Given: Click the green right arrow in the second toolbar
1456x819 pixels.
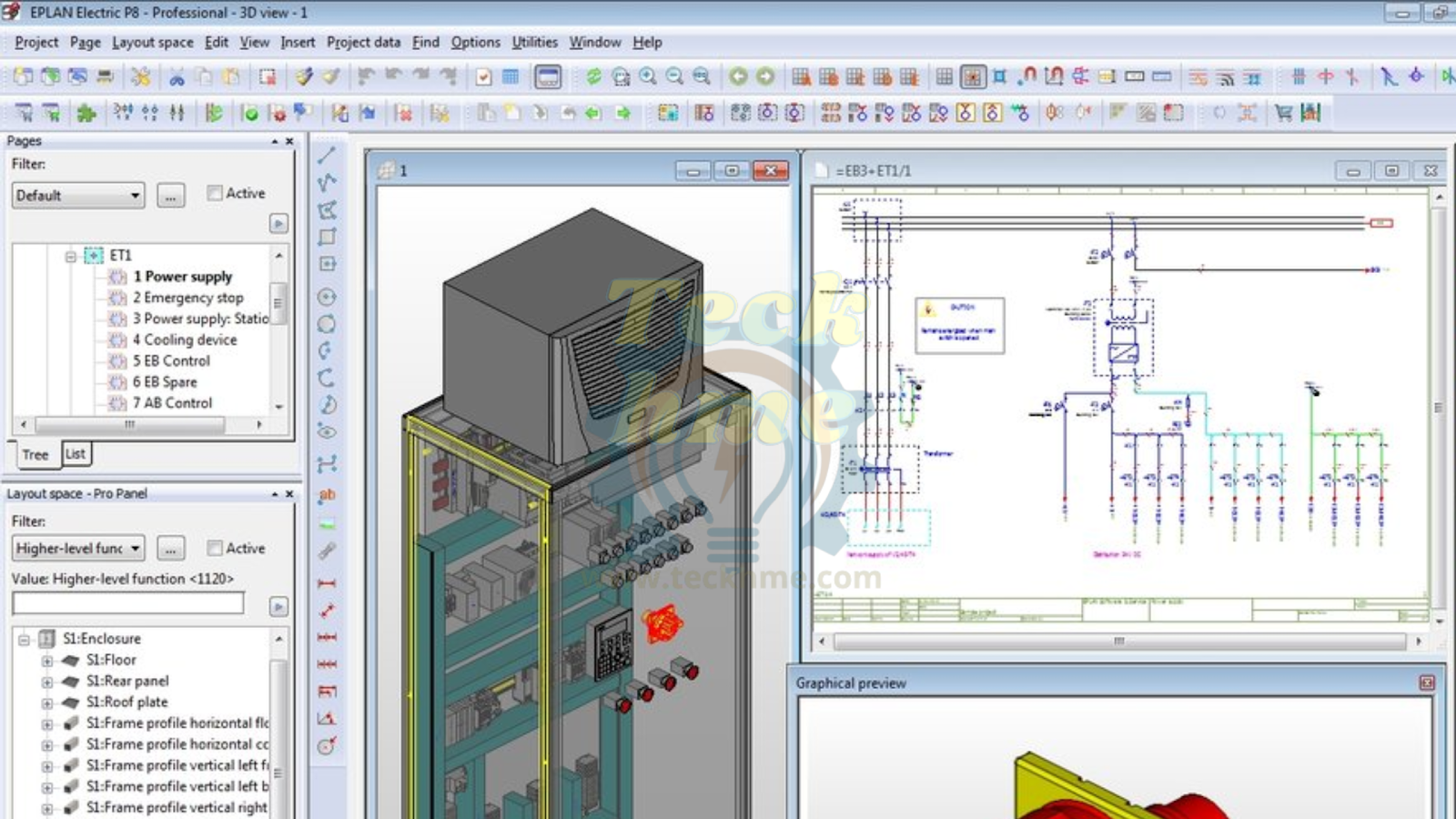Looking at the screenshot, I should click(x=623, y=113).
